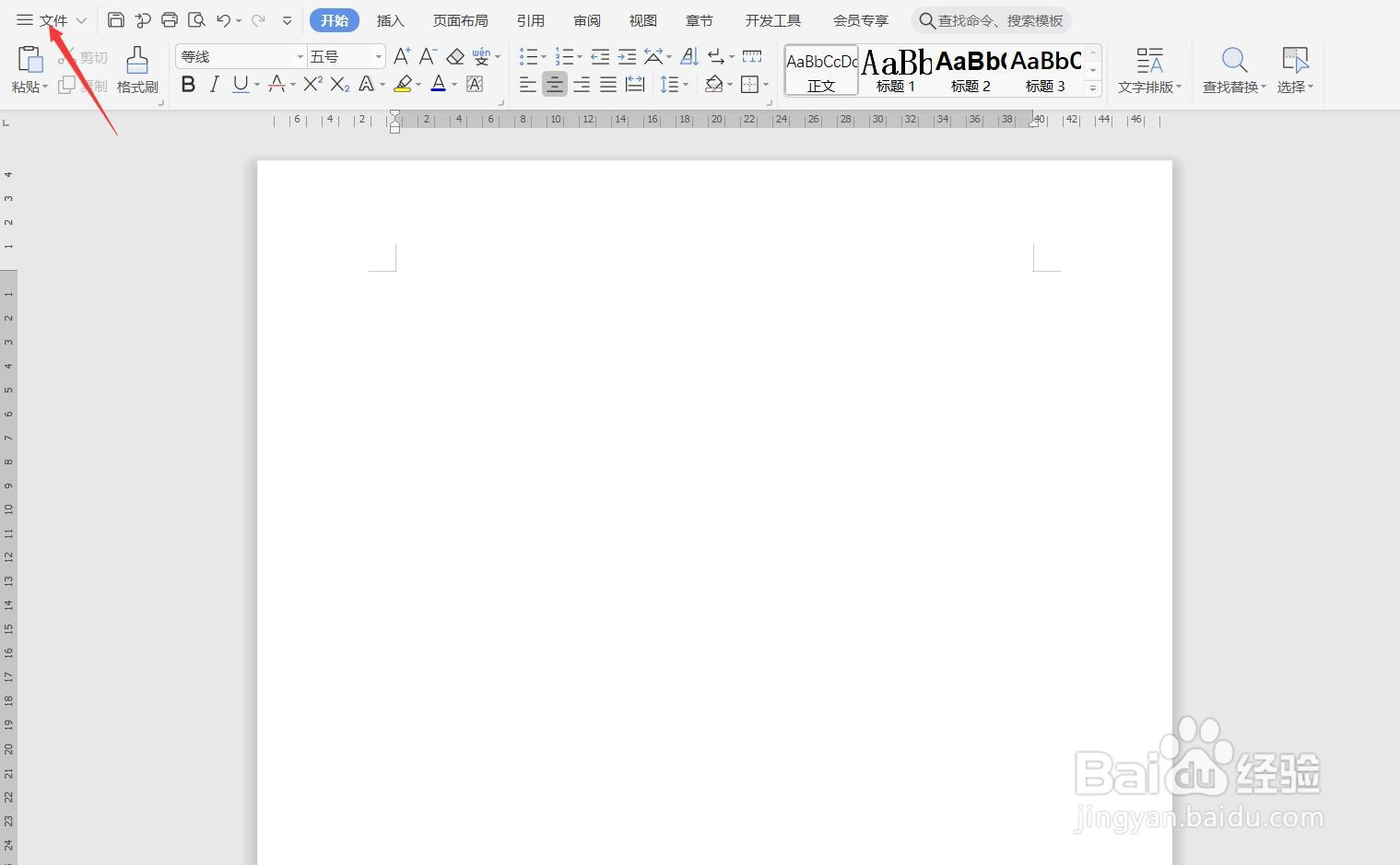Open the 会员专享 tab
Viewport: 1400px width, 865px height.
click(861, 20)
